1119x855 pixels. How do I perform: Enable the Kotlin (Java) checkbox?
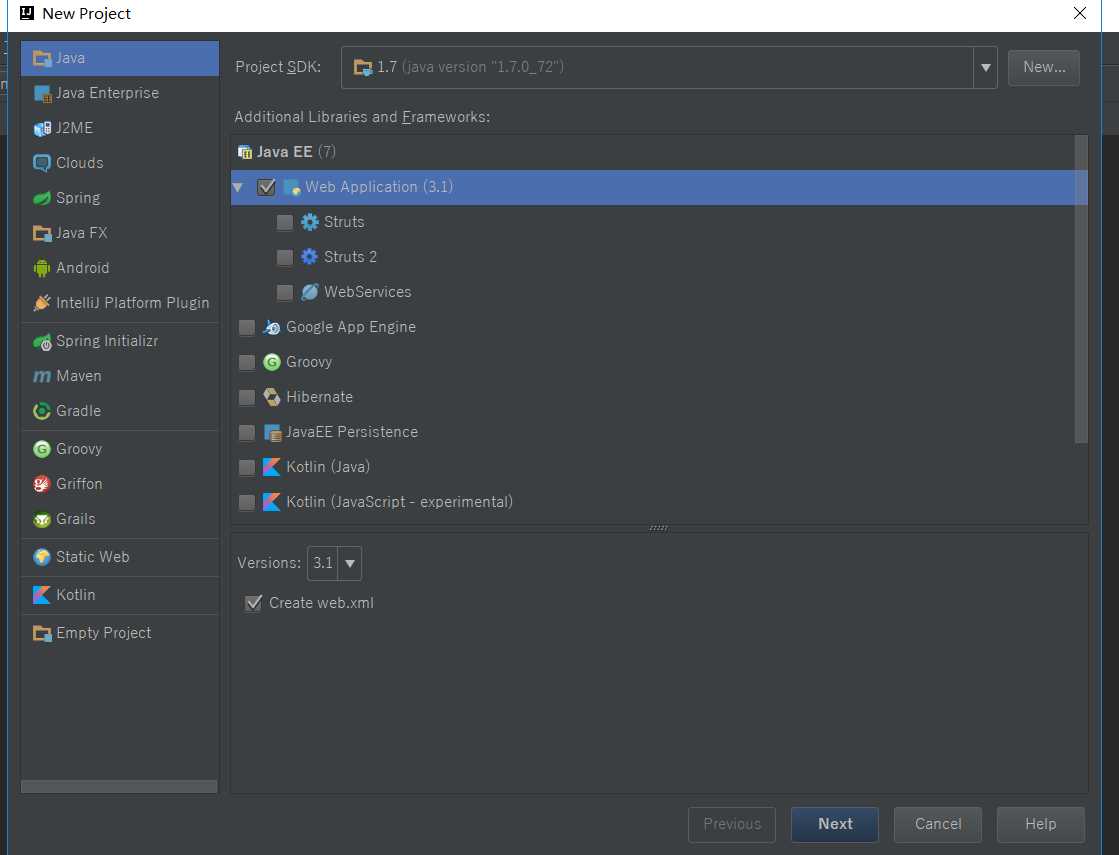coord(246,467)
